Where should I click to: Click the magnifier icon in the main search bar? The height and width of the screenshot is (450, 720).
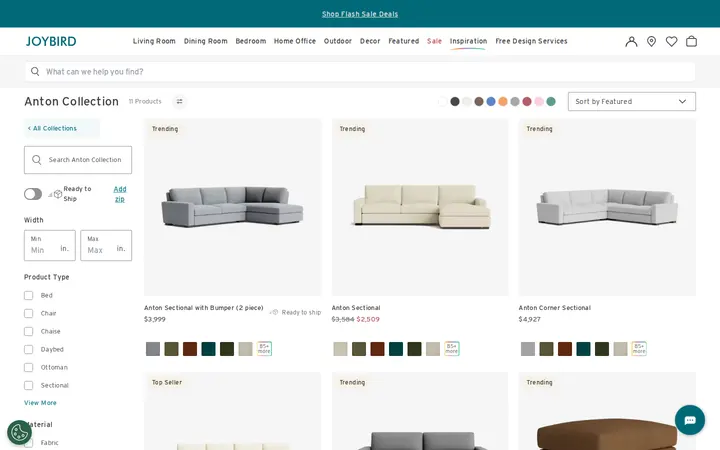tap(35, 71)
